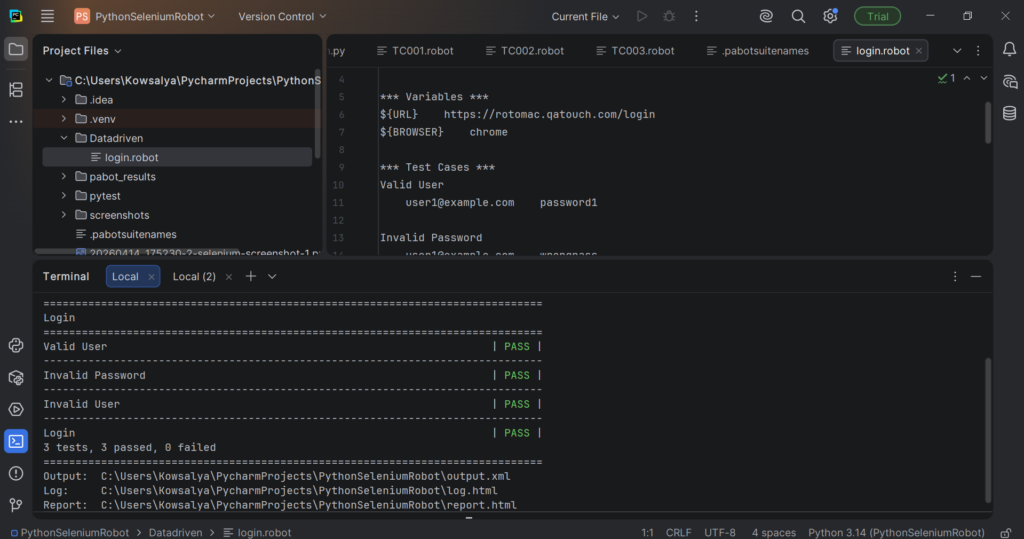The width and height of the screenshot is (1024, 539).
Task: Click the Search Everywhere magnifier icon
Action: 798,17
